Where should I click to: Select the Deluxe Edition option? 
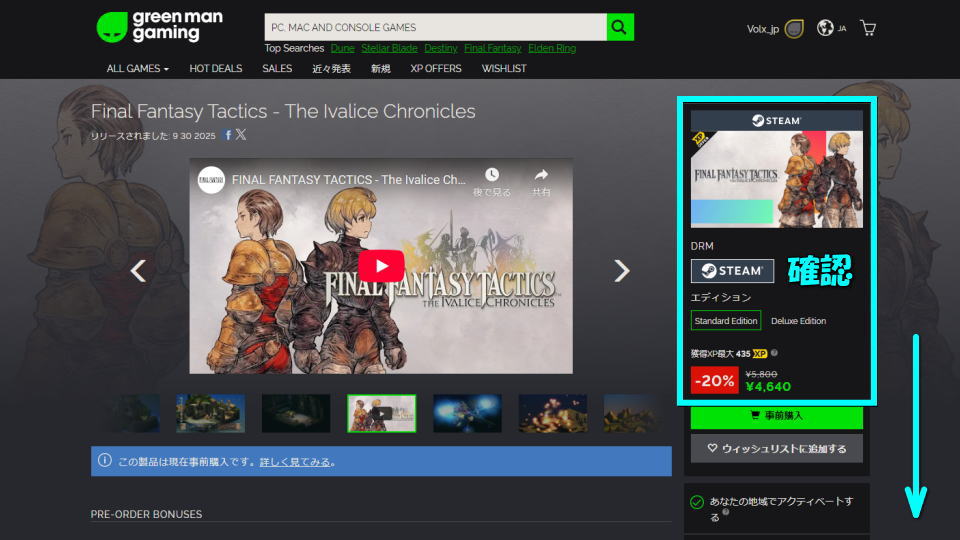click(798, 321)
